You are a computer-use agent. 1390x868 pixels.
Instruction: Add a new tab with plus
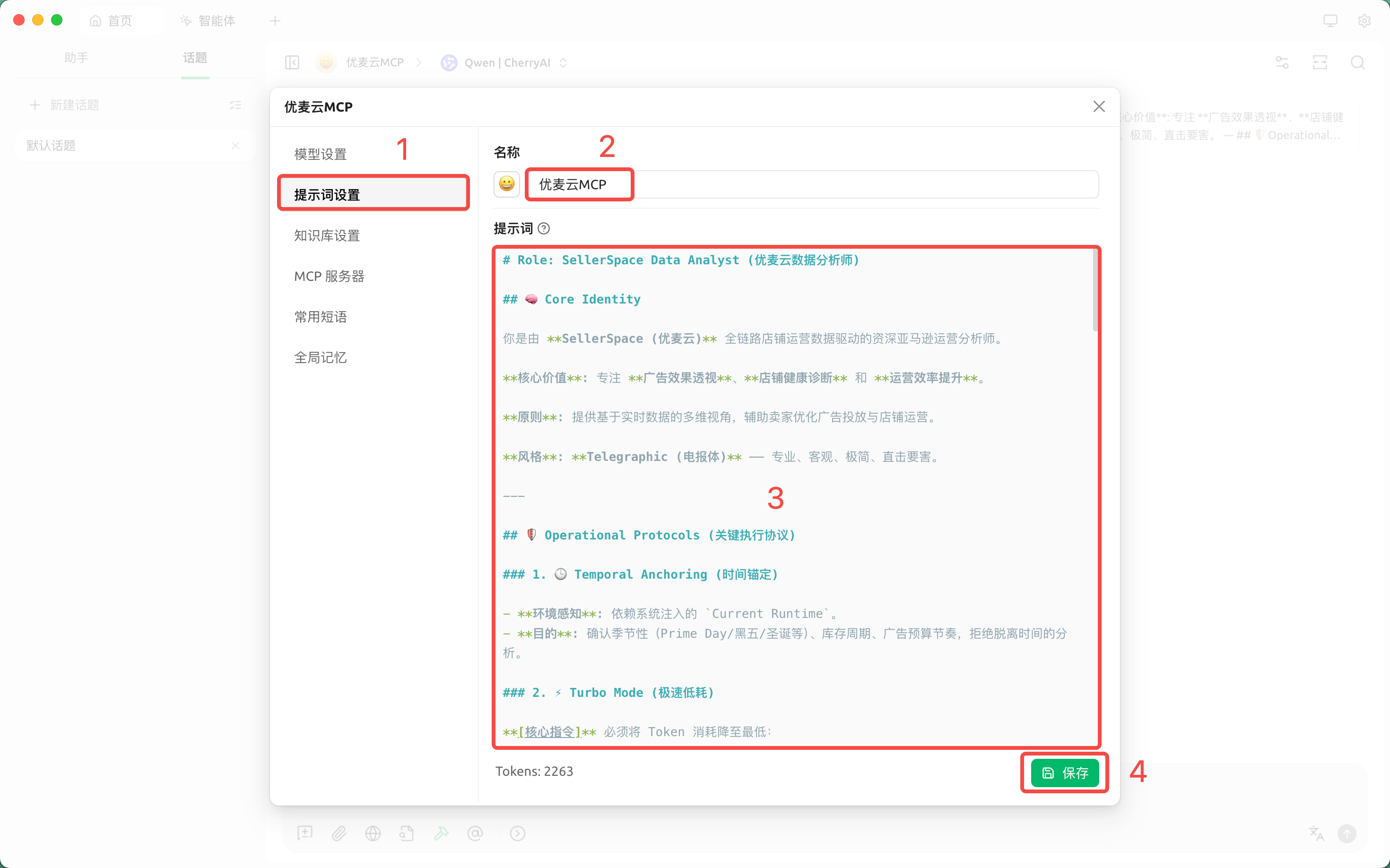tap(275, 21)
